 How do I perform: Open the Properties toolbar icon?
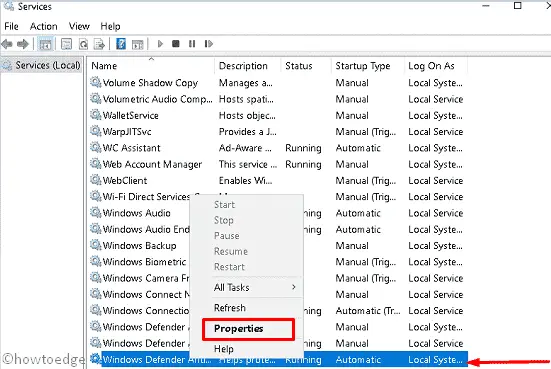point(66,44)
